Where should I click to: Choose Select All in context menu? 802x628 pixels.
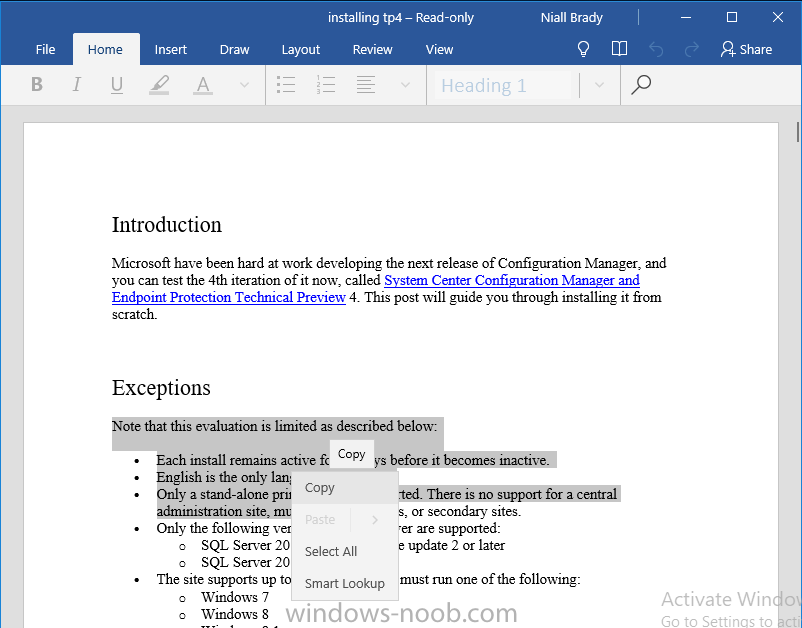click(x=345, y=551)
